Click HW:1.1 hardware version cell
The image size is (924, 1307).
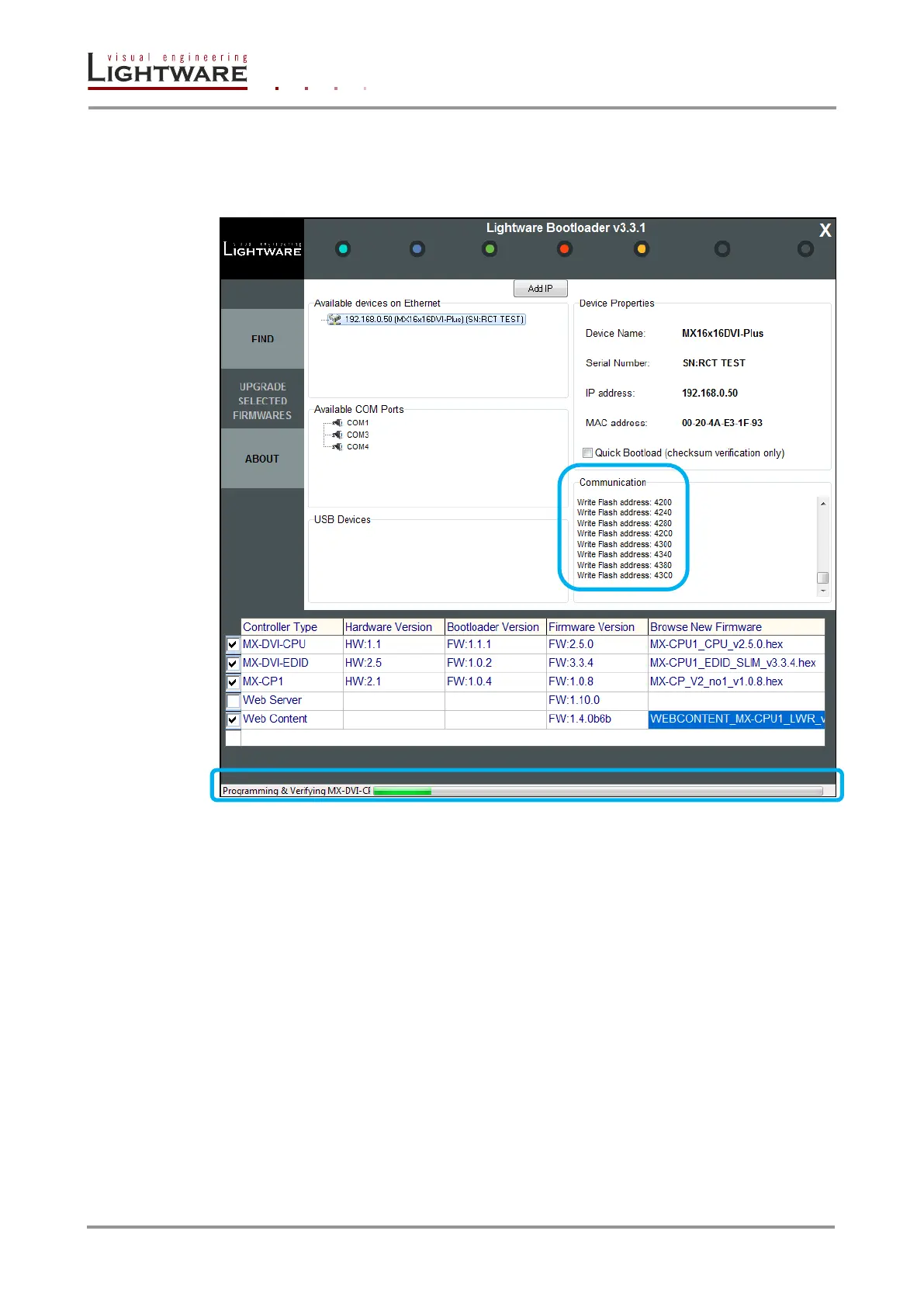pos(394,644)
